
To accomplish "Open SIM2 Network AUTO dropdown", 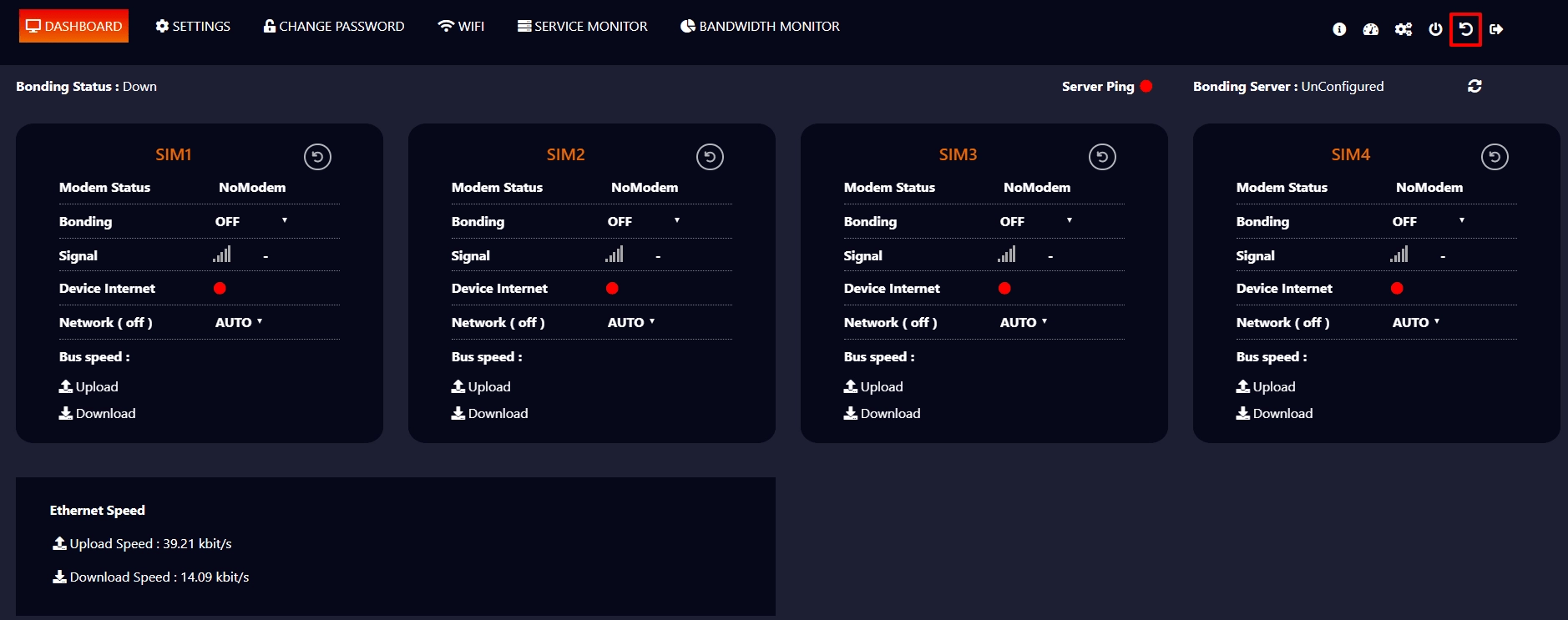I will click(x=631, y=322).
